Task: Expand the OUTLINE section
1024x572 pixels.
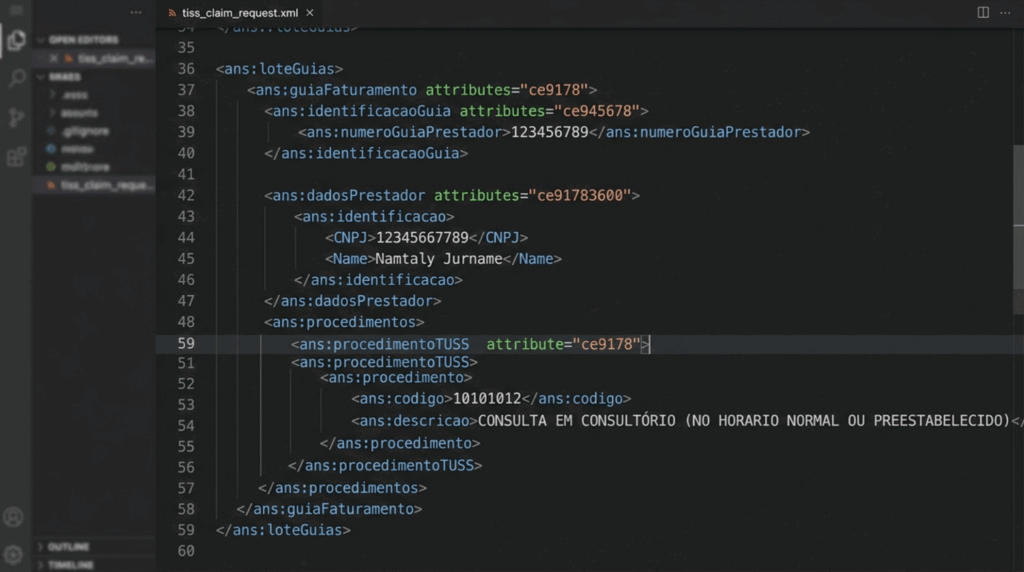Action: tap(64, 547)
